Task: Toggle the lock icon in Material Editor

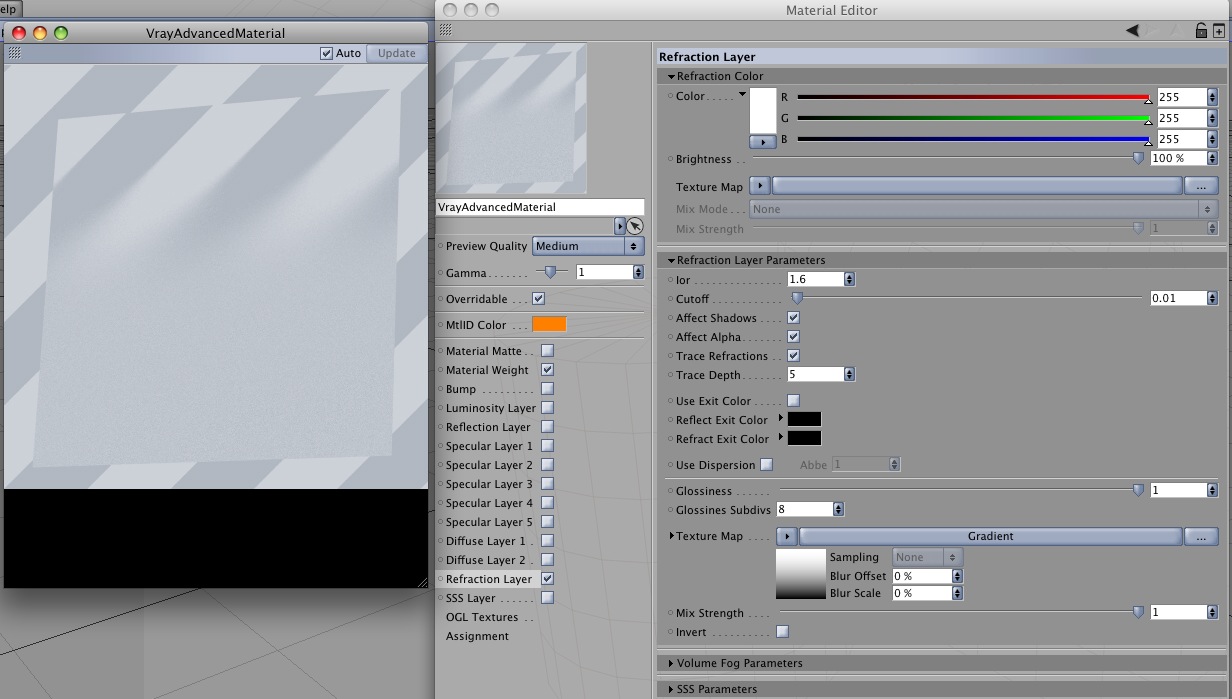Action: pos(1202,31)
